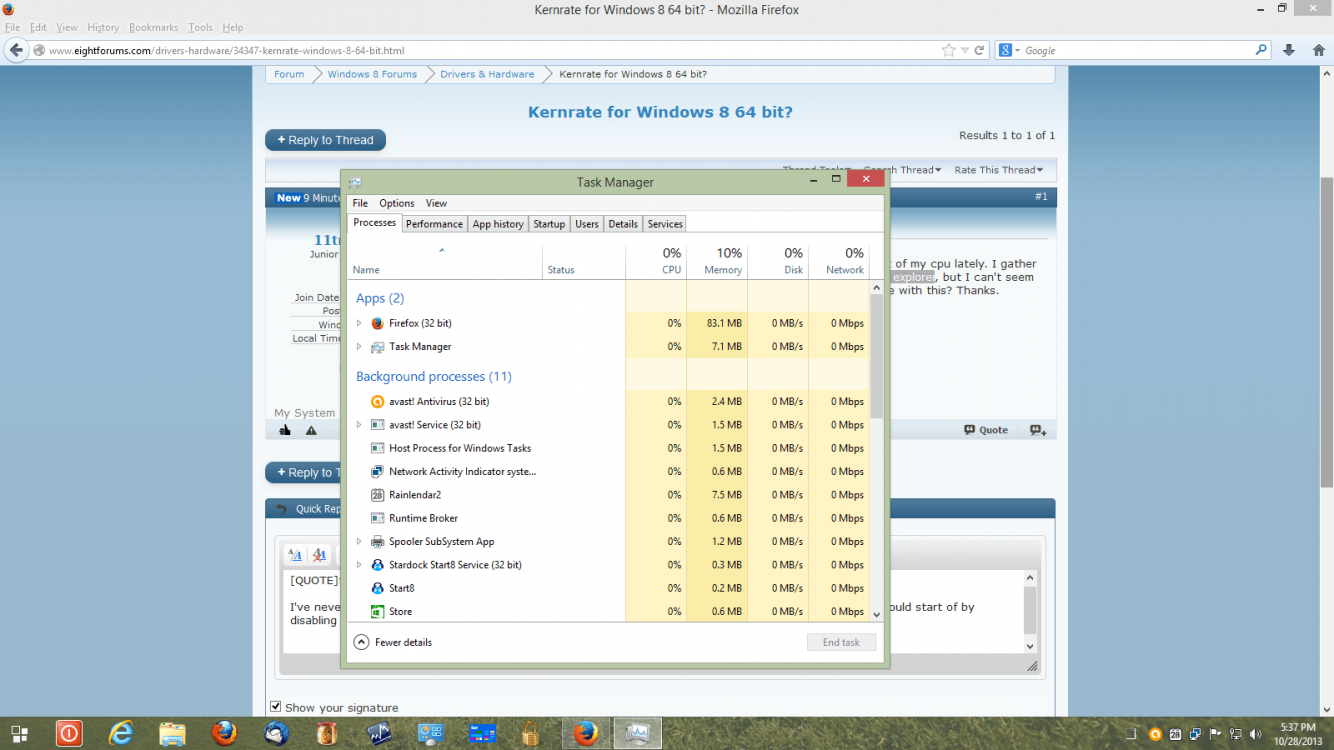
Task: Click the Firefox home icon
Action: click(x=1317, y=50)
